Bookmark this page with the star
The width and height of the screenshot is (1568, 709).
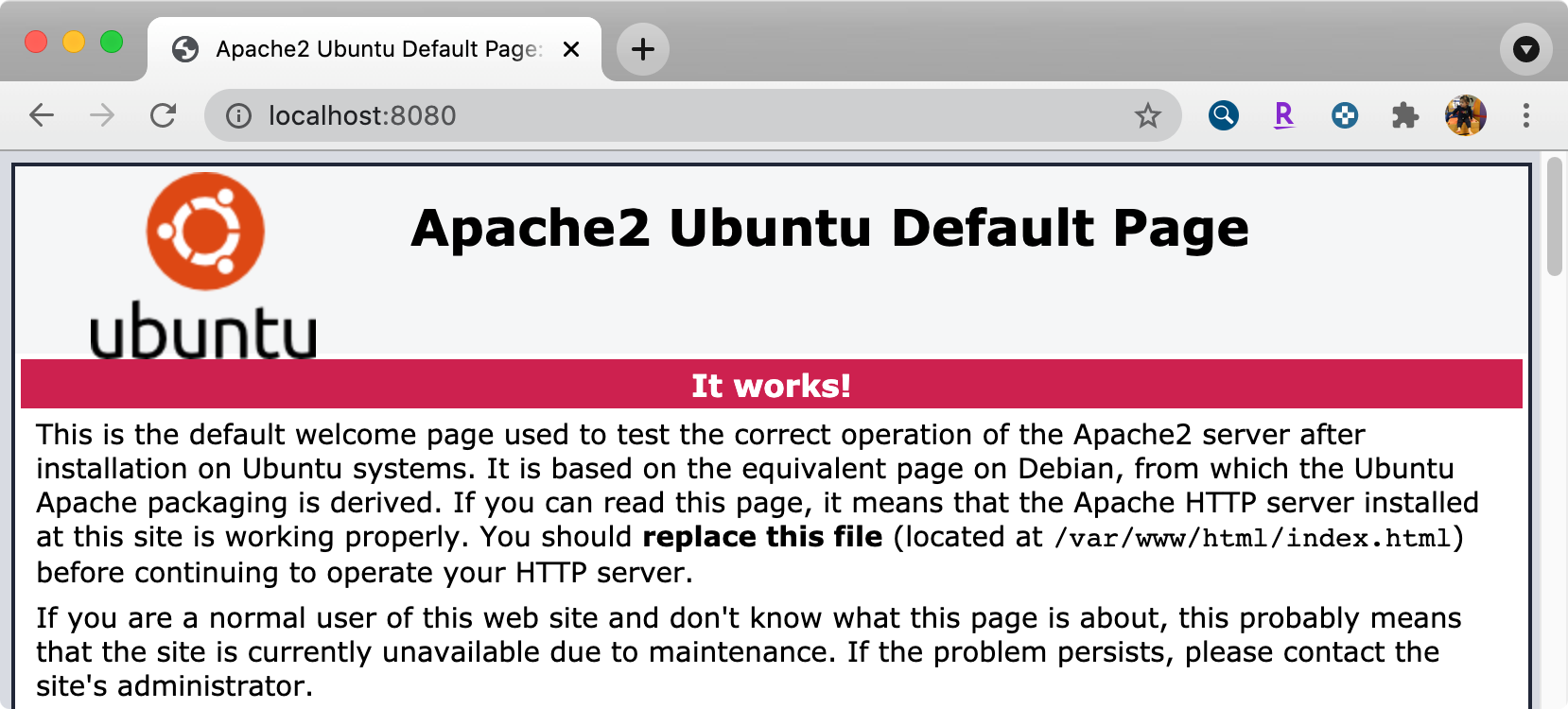coord(1147,115)
